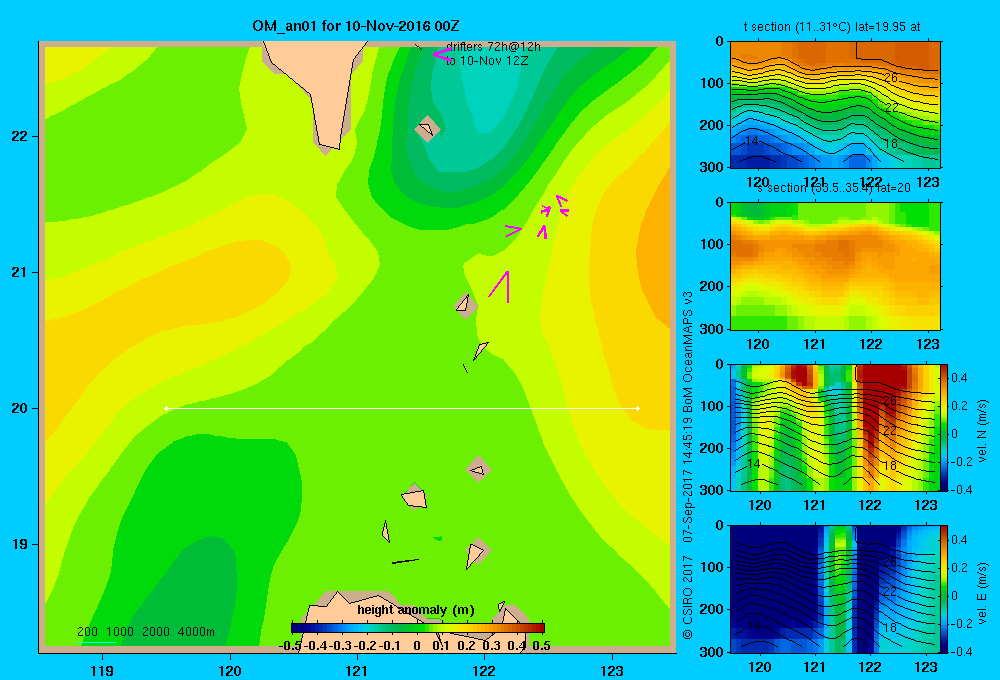Click the map title 'OM_an01 for 10-Nov-2016 00Z'
The height and width of the screenshot is (680, 1000).
[355, 26]
